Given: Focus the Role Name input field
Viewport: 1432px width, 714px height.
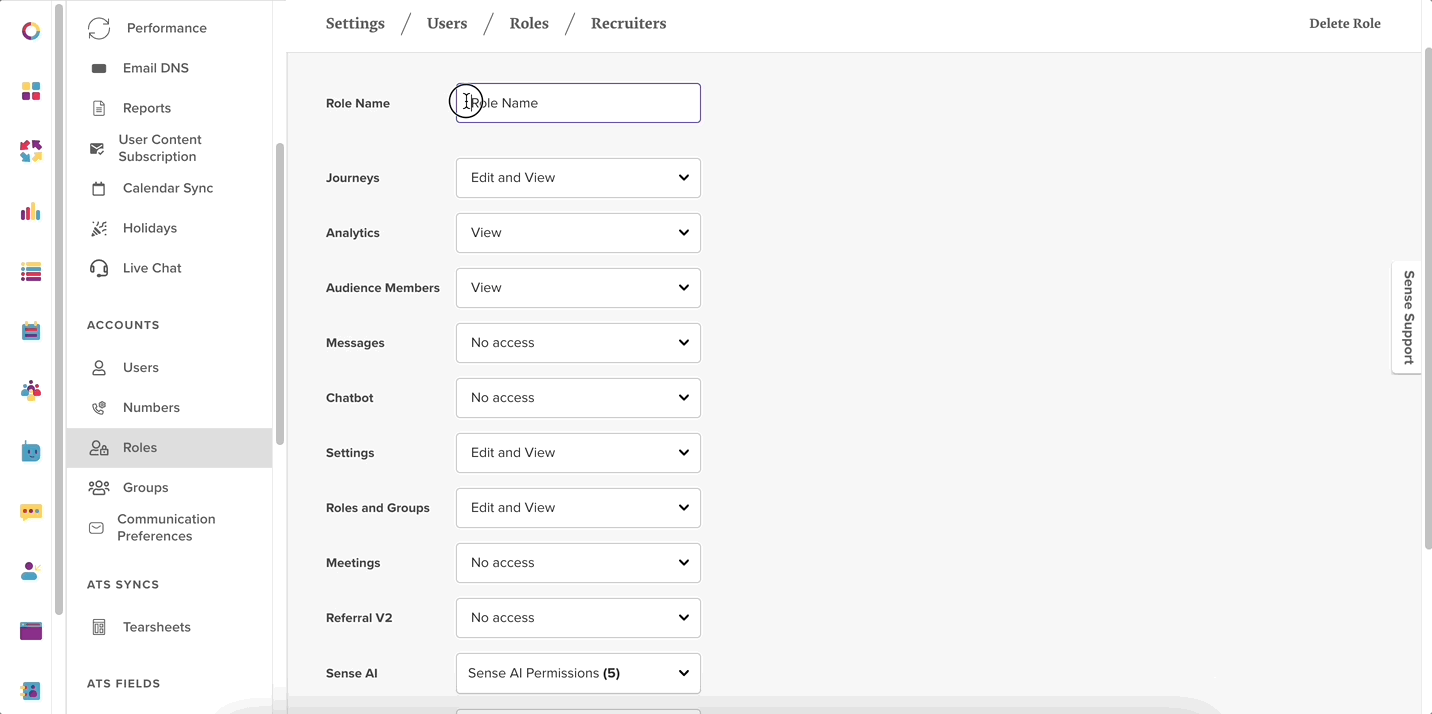Looking at the screenshot, I should click(578, 103).
